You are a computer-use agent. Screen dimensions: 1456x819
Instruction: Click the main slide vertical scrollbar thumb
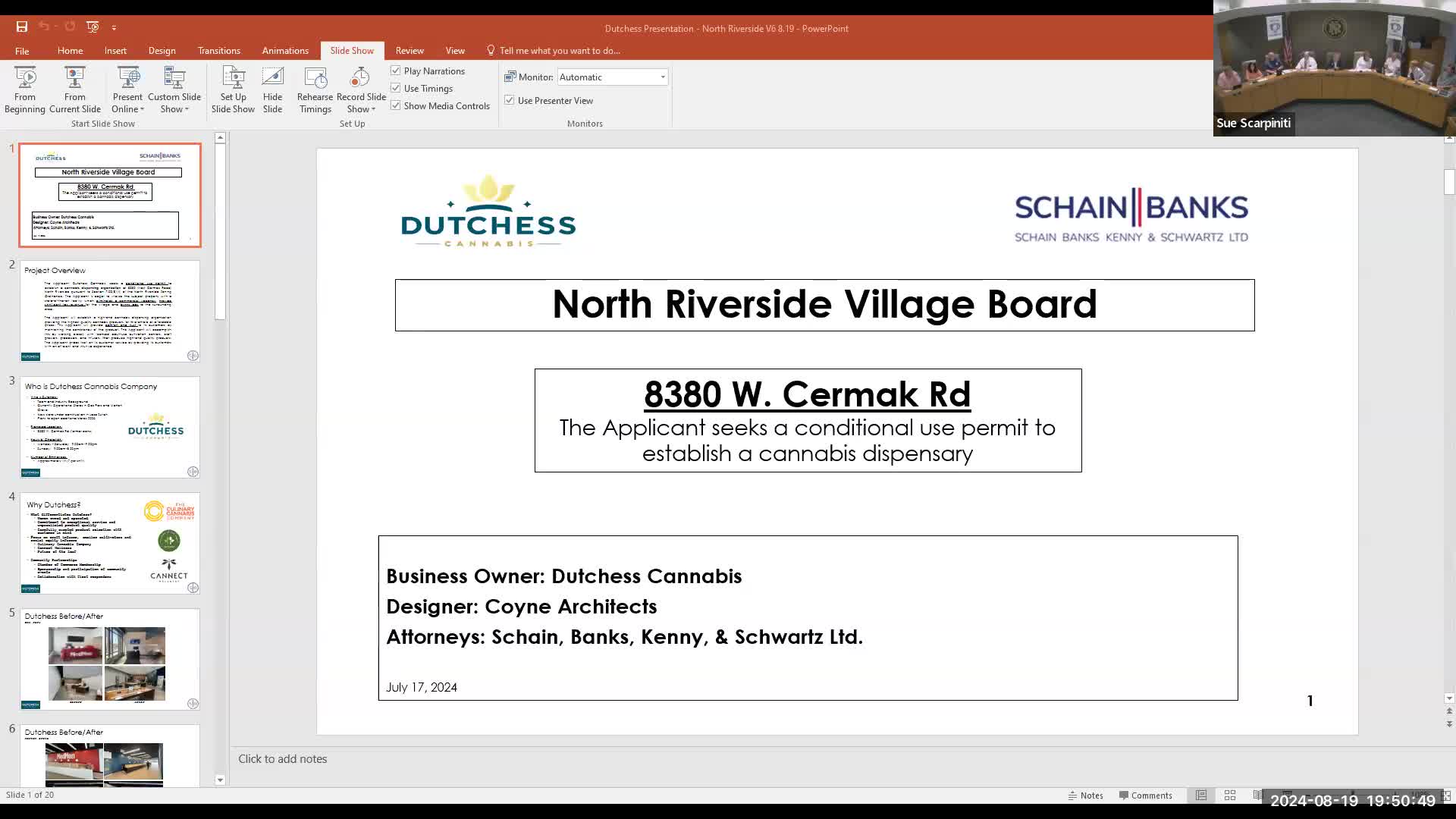pyautogui.click(x=1449, y=182)
